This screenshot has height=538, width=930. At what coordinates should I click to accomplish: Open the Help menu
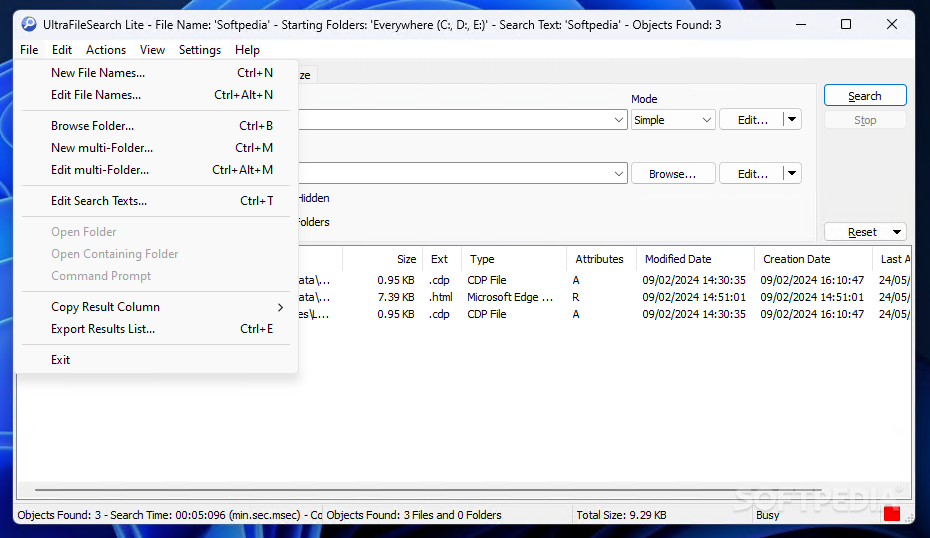pyautogui.click(x=247, y=50)
